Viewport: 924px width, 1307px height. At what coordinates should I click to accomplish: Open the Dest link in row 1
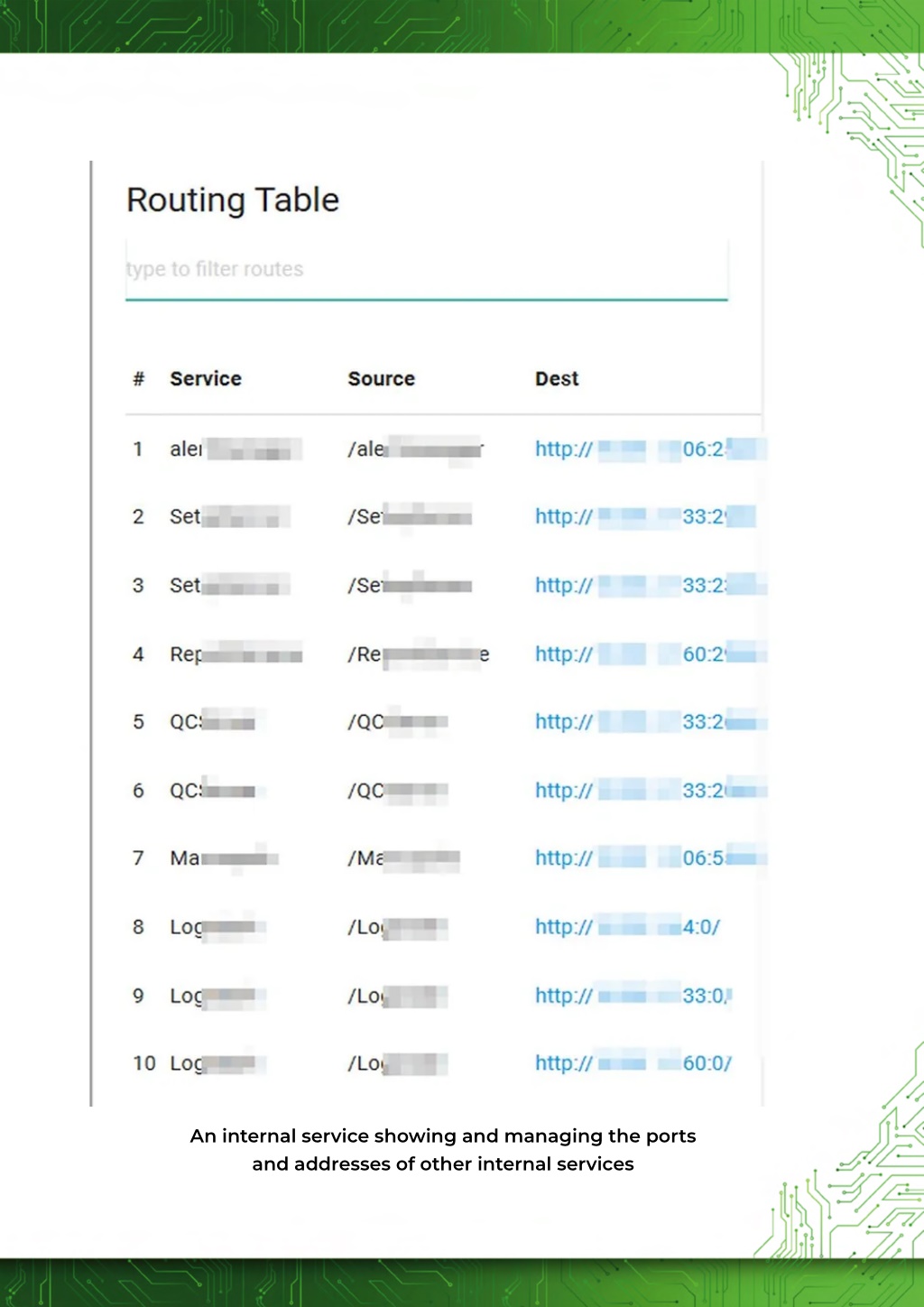point(650,449)
